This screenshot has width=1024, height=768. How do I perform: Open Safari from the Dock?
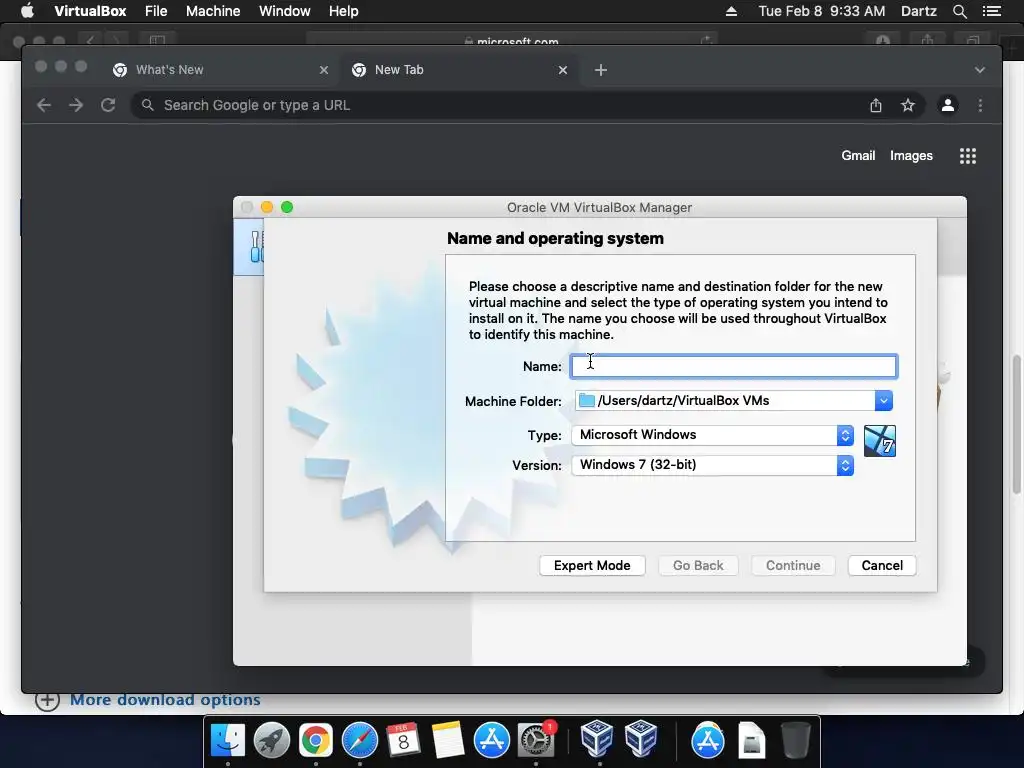point(360,741)
